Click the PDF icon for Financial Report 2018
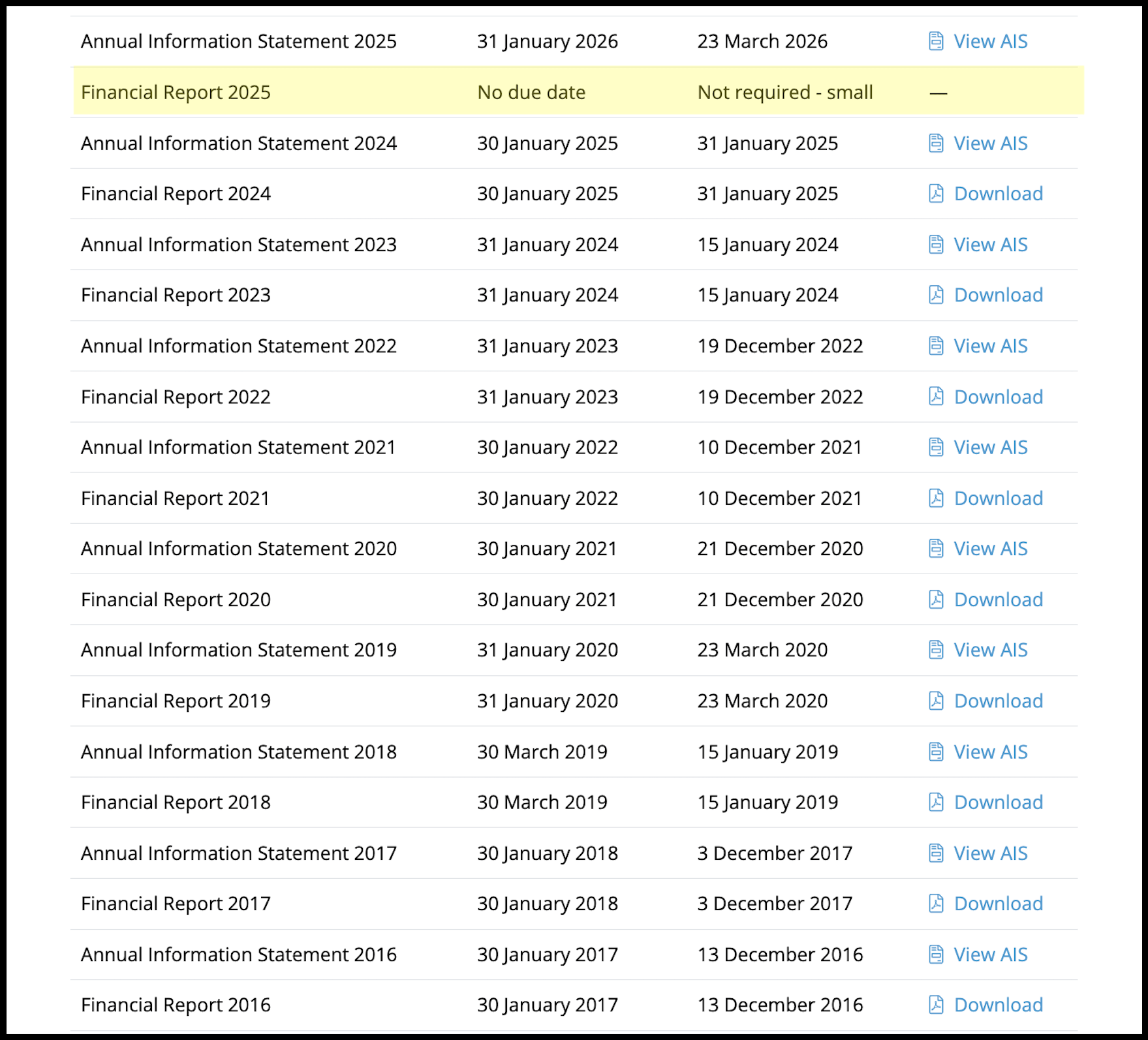 936,802
